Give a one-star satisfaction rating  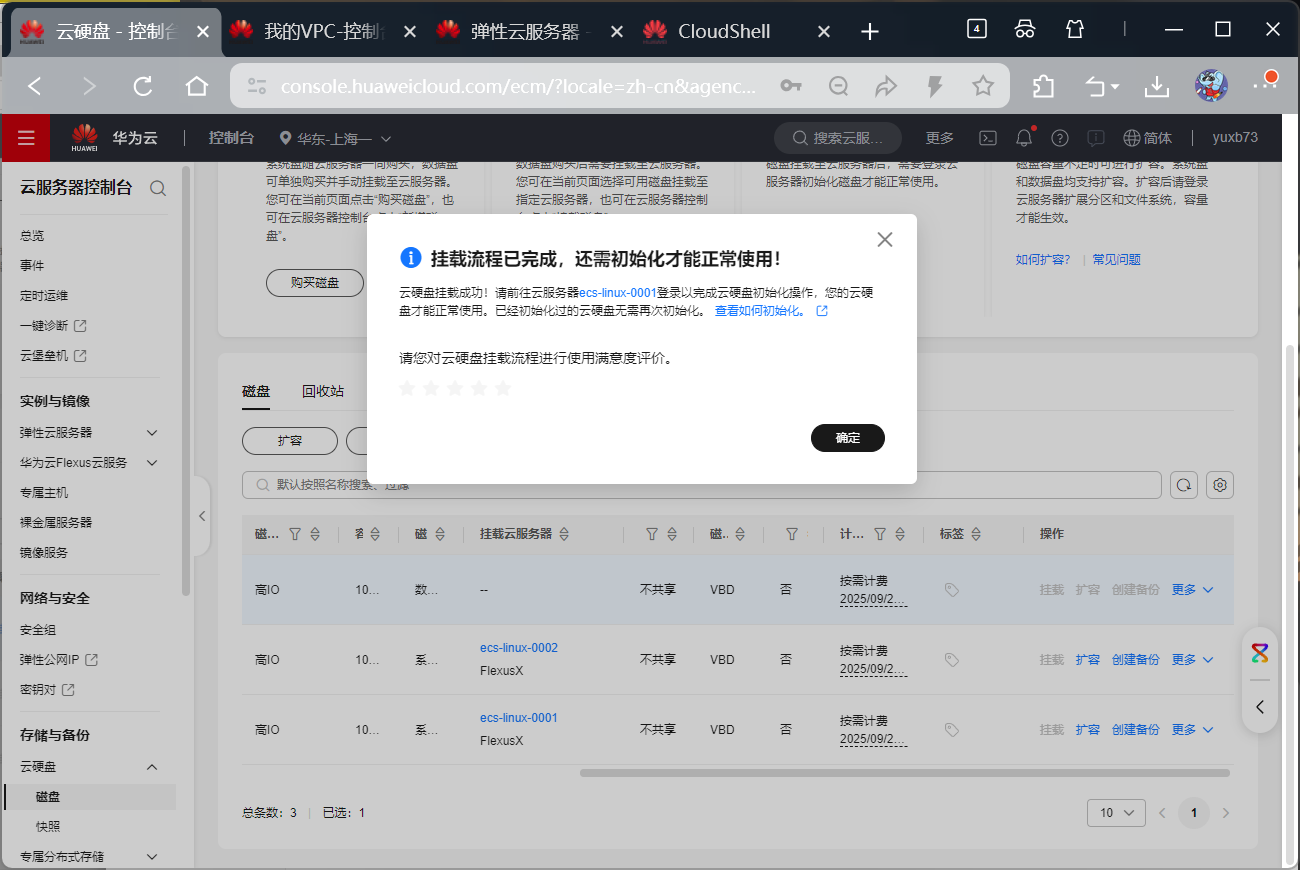pyautogui.click(x=407, y=388)
